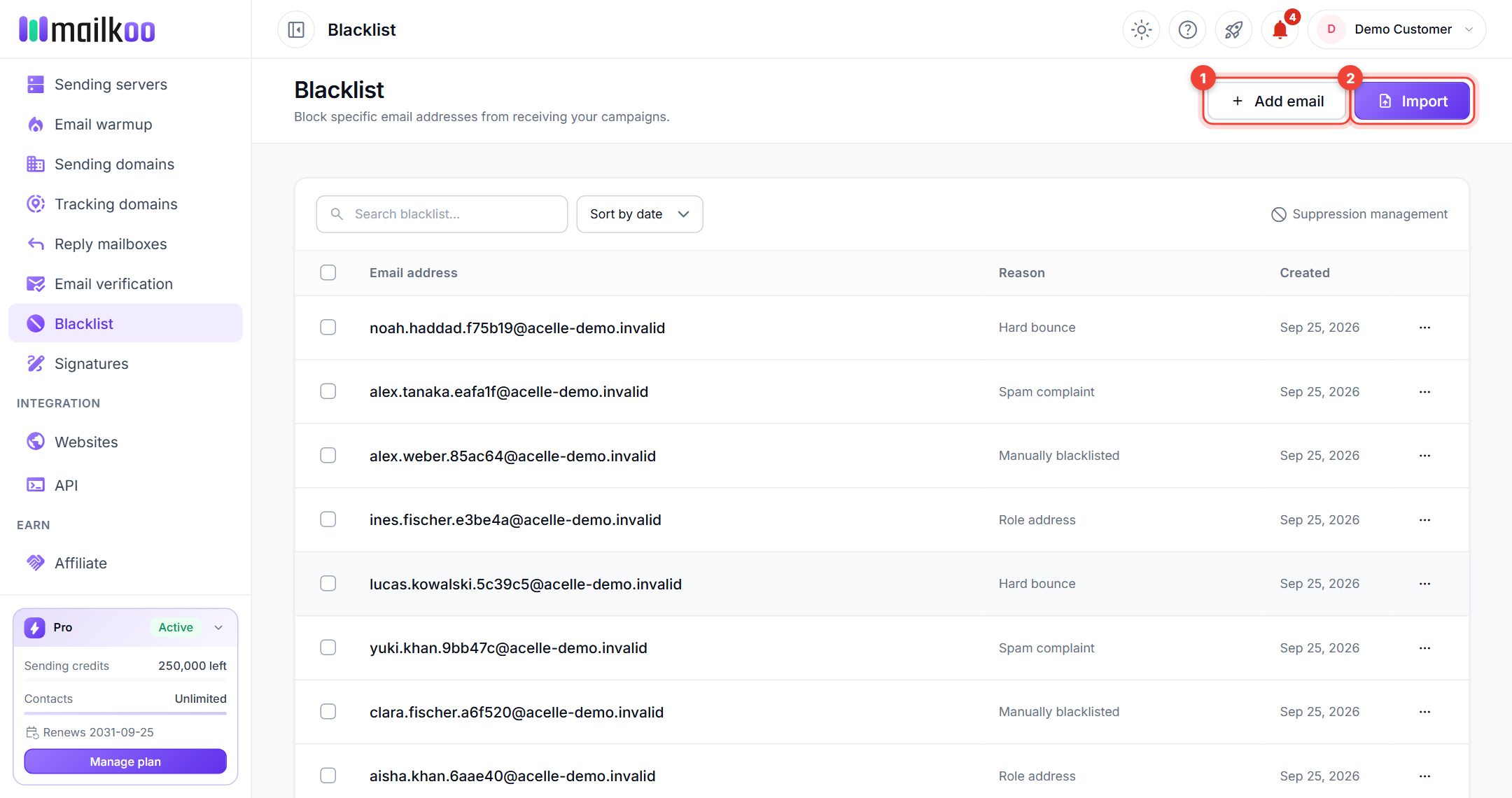
Task: Navigate to Tracking domains
Action: [x=125, y=204]
